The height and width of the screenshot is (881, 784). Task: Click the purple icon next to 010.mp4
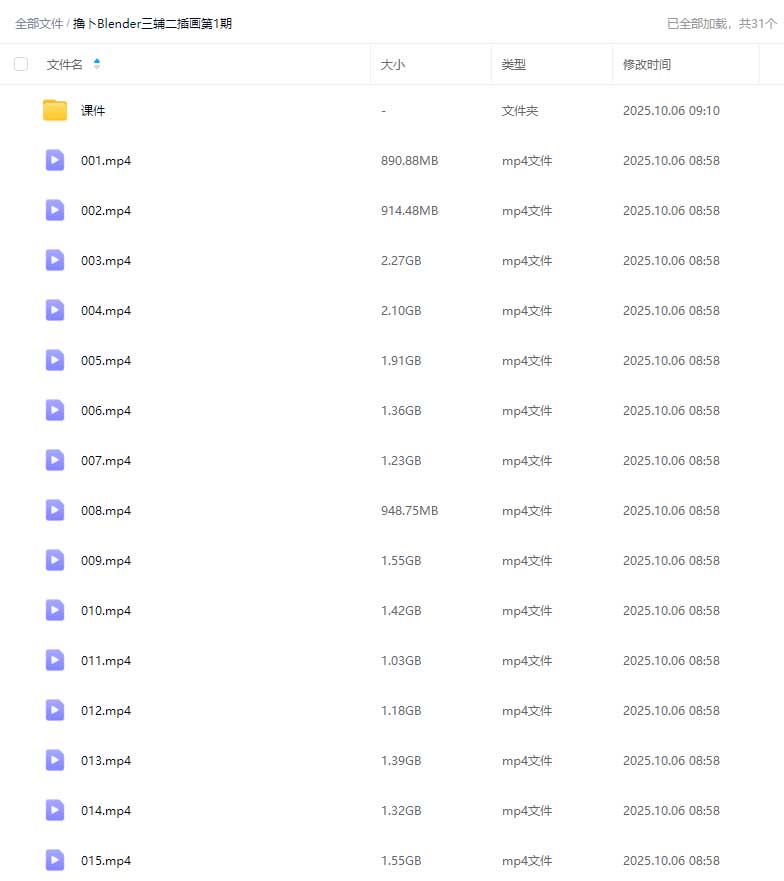coord(55,610)
